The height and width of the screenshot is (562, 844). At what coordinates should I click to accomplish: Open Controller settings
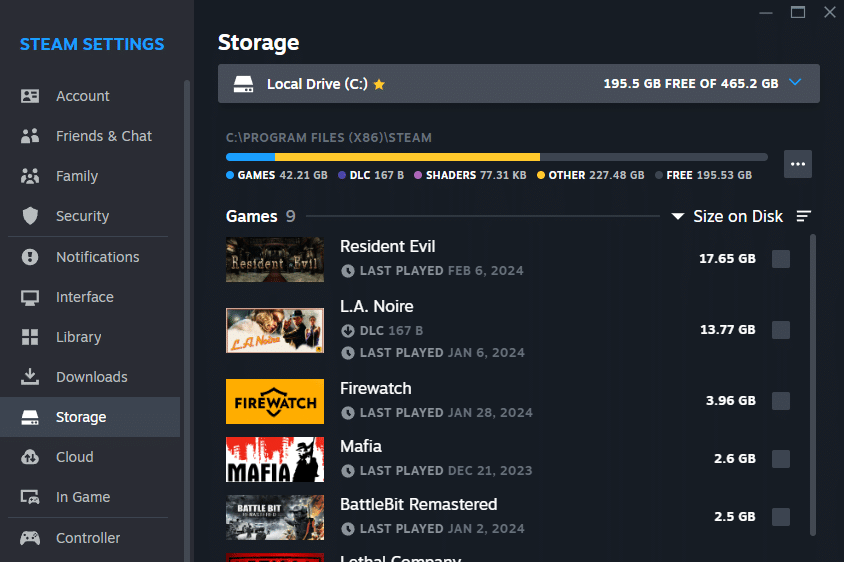(90, 538)
